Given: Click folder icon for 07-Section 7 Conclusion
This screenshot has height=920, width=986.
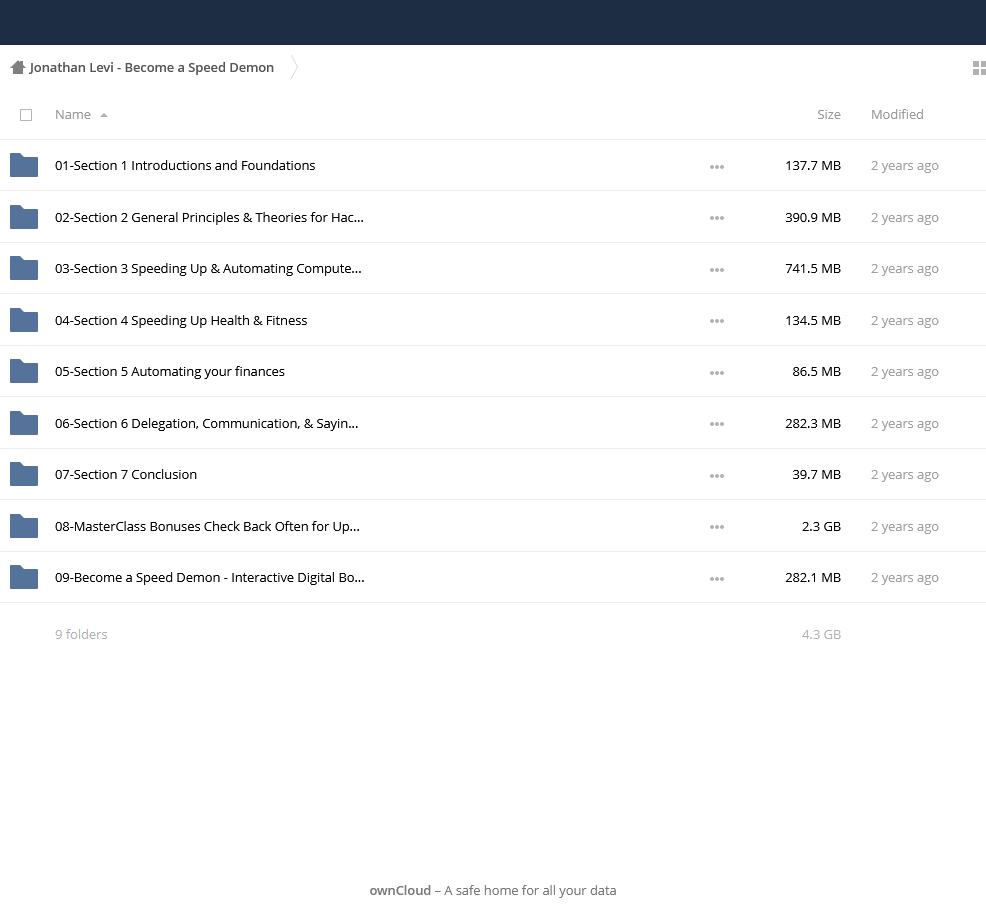Looking at the screenshot, I should [x=24, y=474].
